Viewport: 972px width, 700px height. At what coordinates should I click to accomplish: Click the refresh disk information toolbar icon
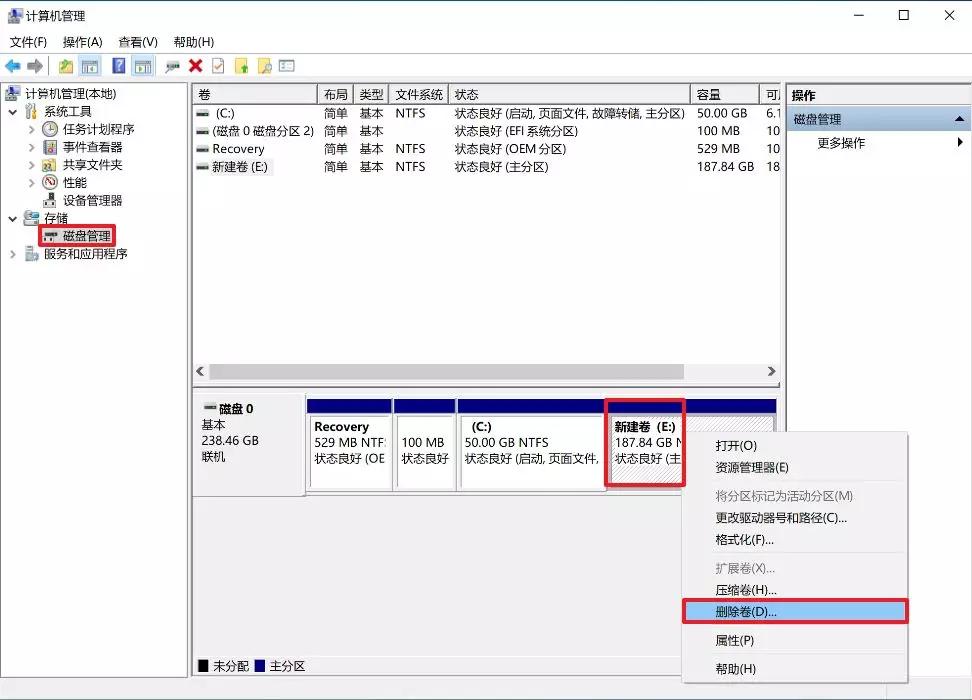[171, 65]
